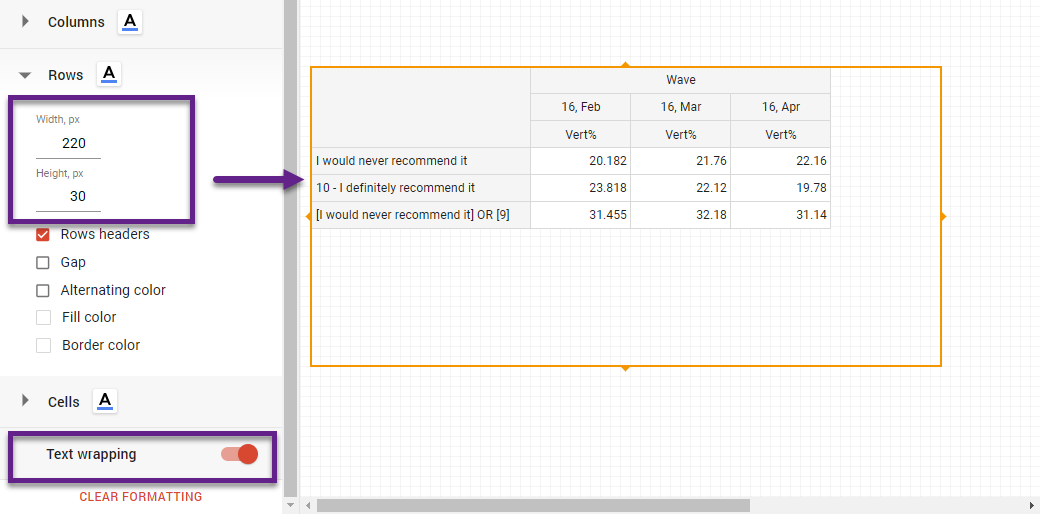Click the top edge resize handle of table
Image resolution: width=1040 pixels, height=514 pixels.
626,65
